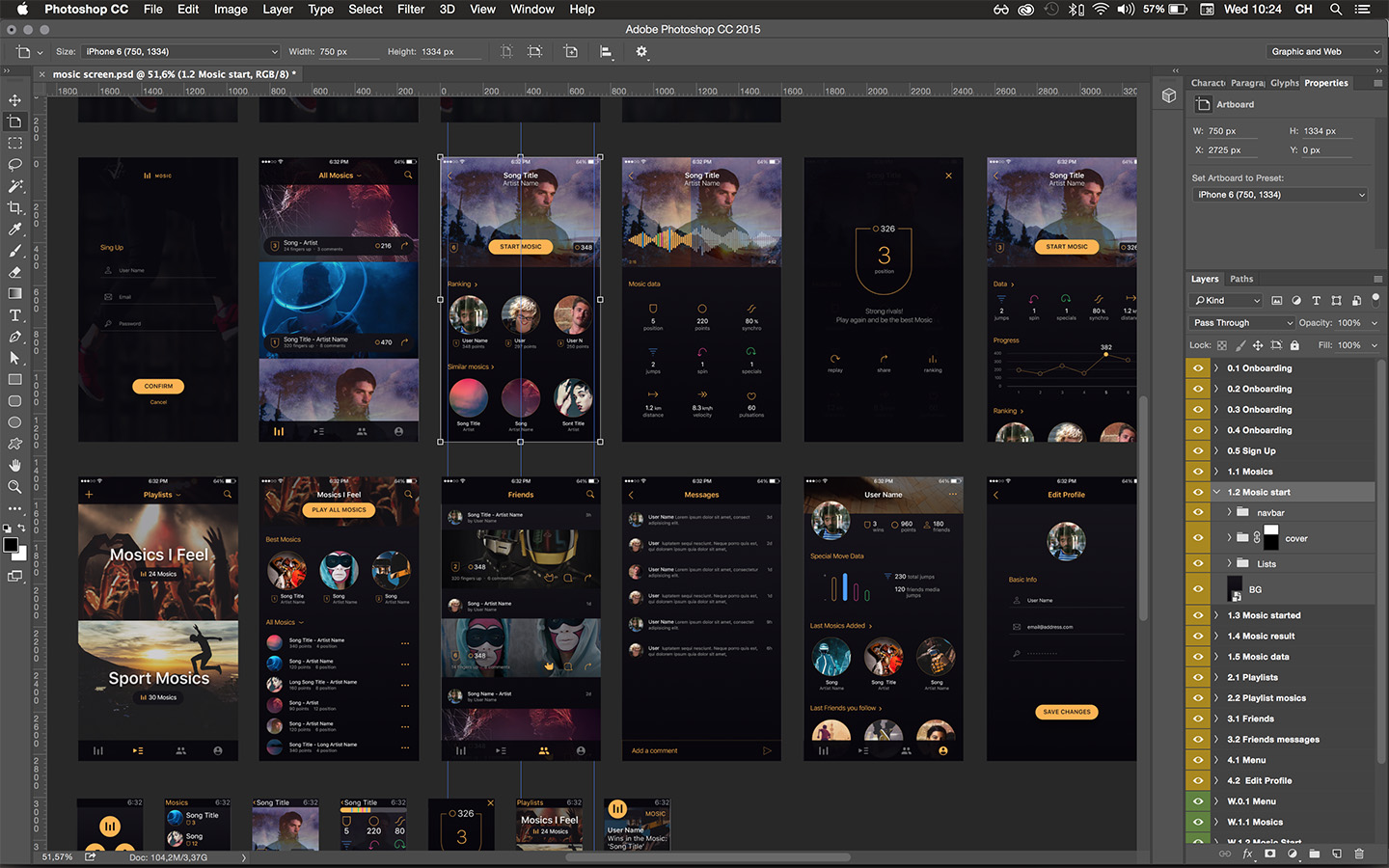Click the Wi-Fi icon in menu bar
Viewport: 1389px width, 868px height.
(x=1101, y=9)
